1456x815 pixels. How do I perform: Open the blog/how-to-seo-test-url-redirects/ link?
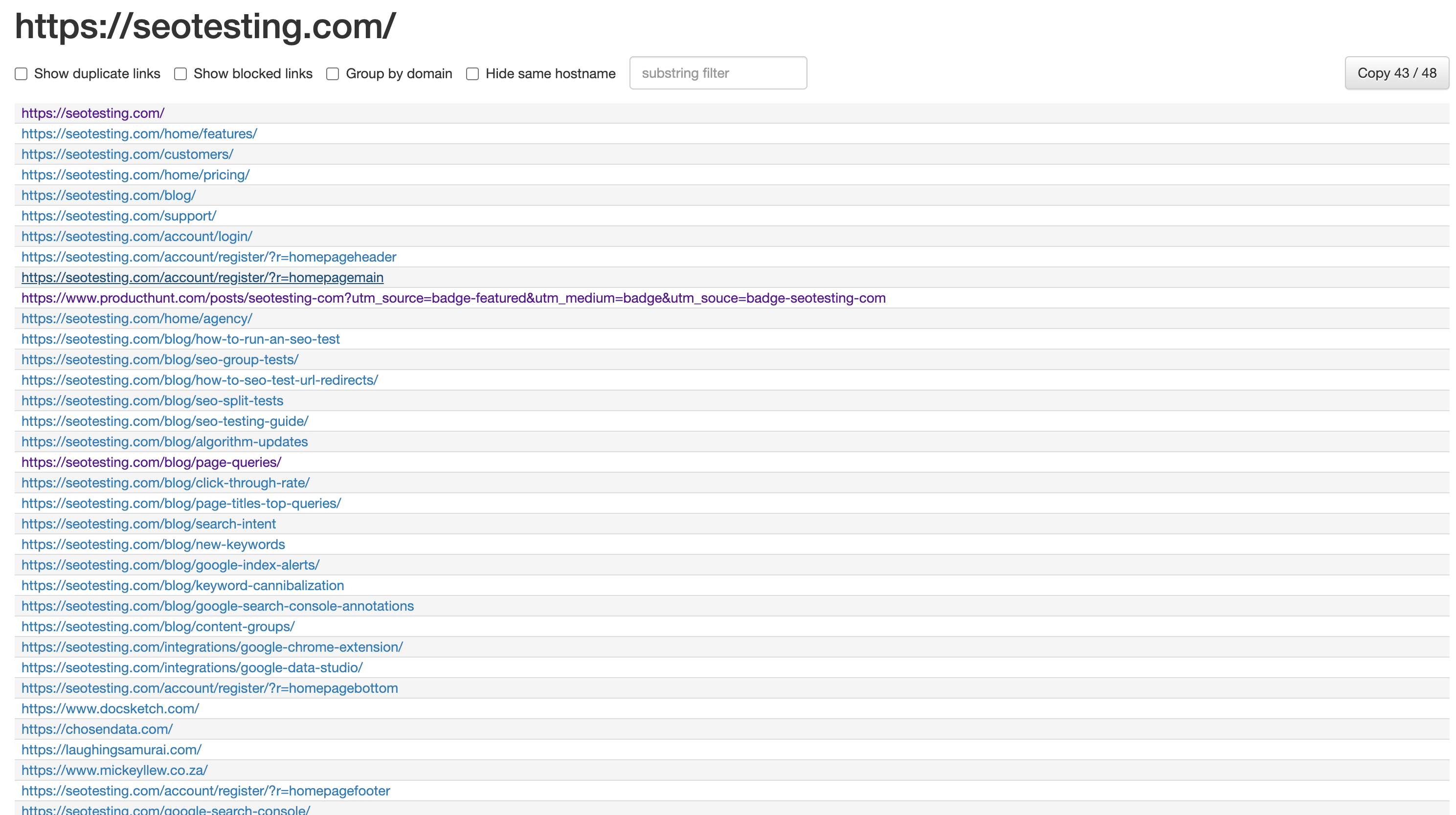point(200,380)
